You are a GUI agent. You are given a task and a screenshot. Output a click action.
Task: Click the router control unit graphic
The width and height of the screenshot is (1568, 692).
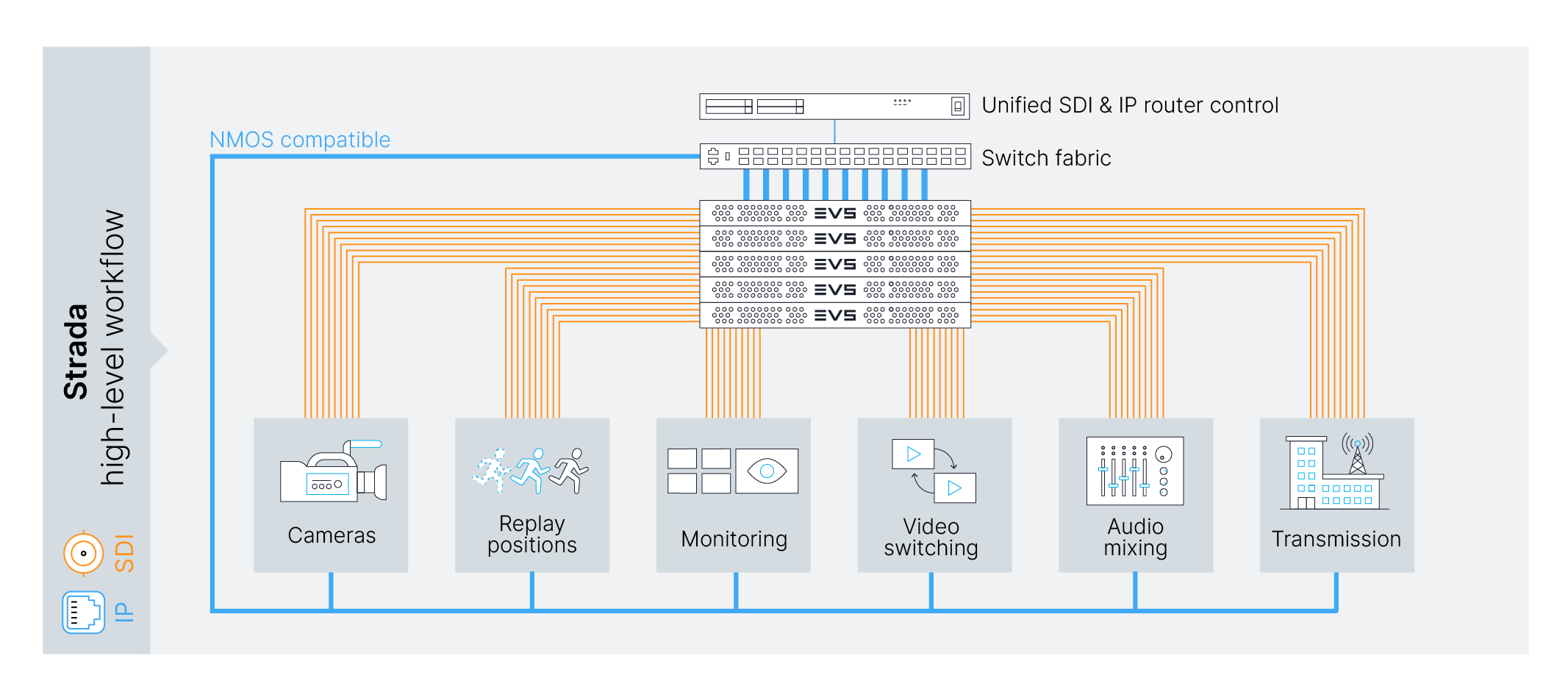pyautogui.click(x=835, y=107)
